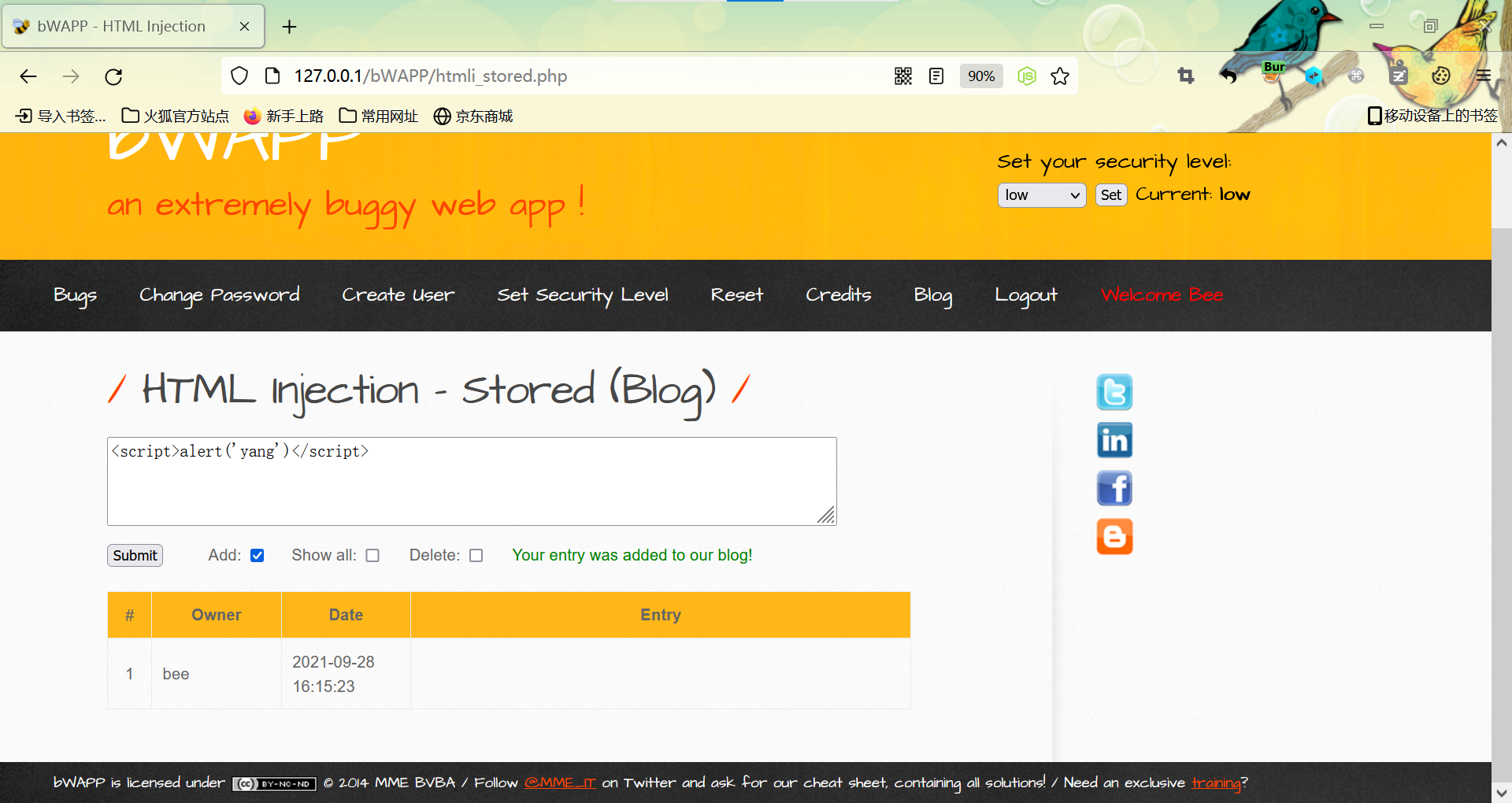Select the bWAPP HTML Injection tab
1512x803 pixels.
133,27
